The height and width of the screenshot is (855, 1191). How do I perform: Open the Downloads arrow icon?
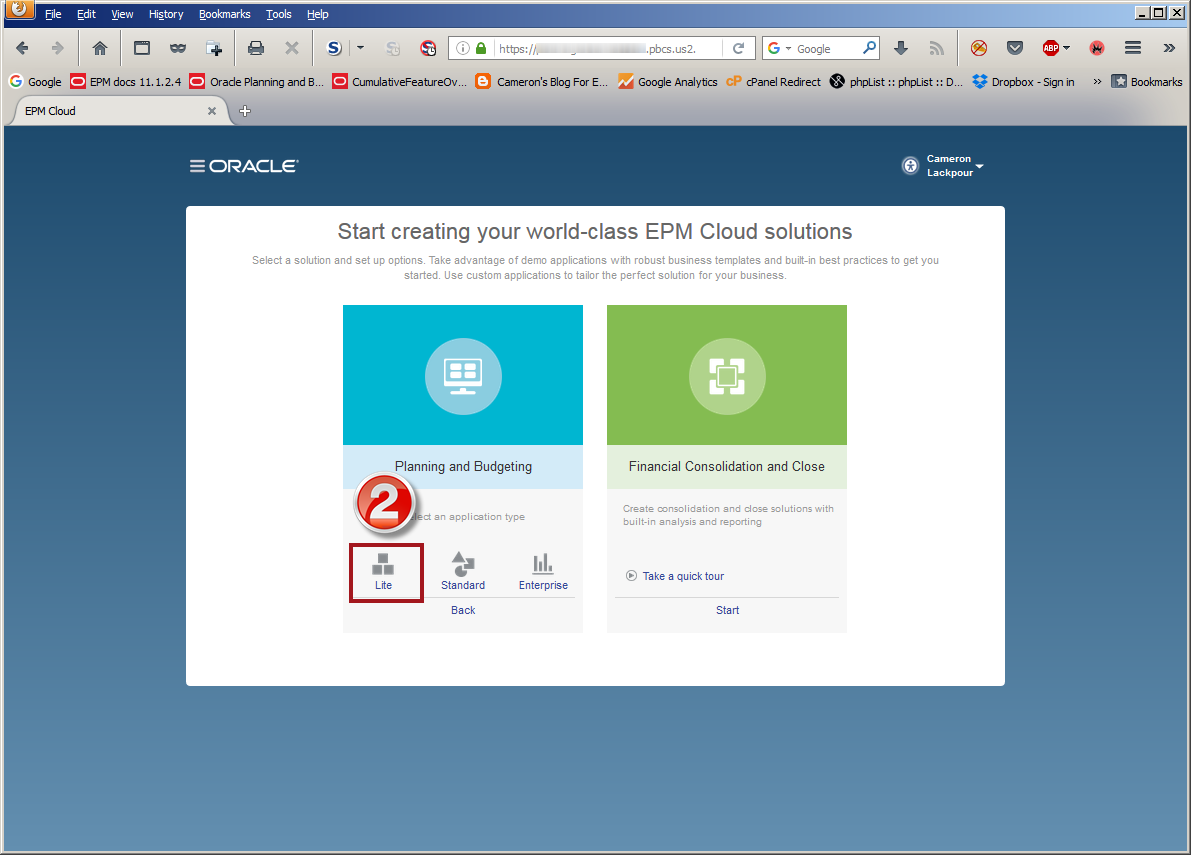(x=901, y=48)
